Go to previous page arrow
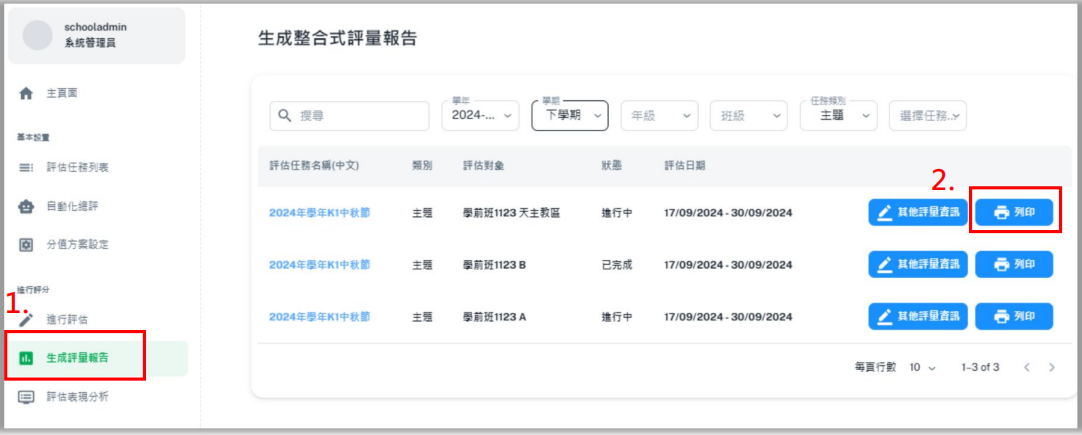1082x435 pixels. coord(1027,367)
